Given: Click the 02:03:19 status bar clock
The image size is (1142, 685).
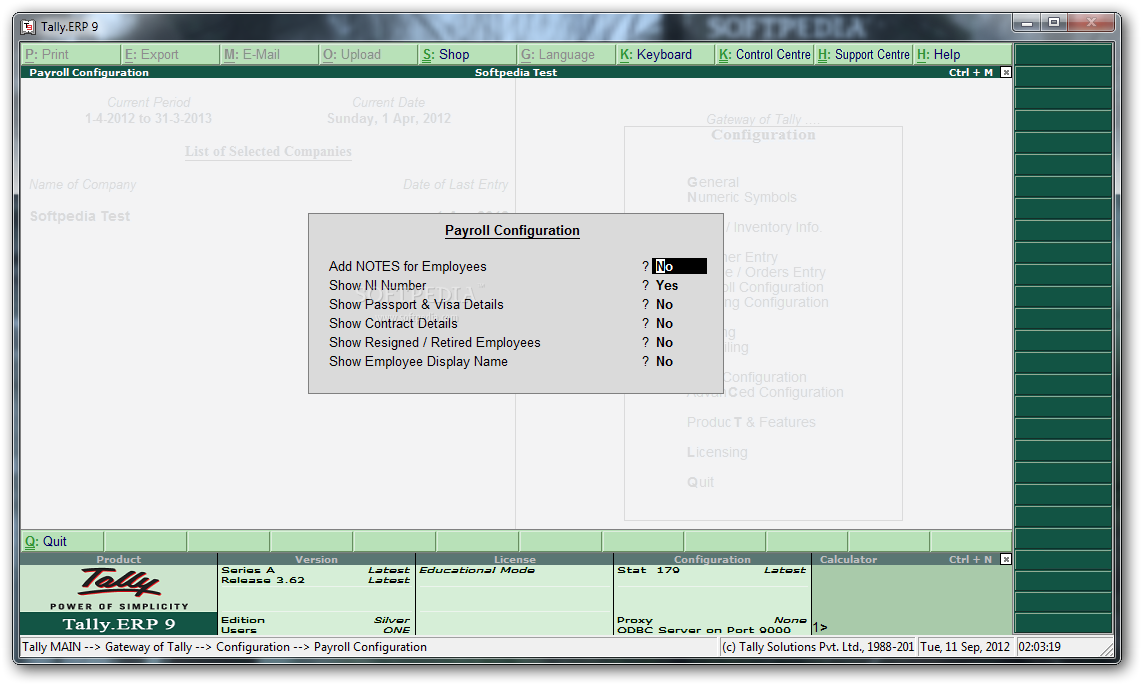Looking at the screenshot, I should pos(1039,646).
